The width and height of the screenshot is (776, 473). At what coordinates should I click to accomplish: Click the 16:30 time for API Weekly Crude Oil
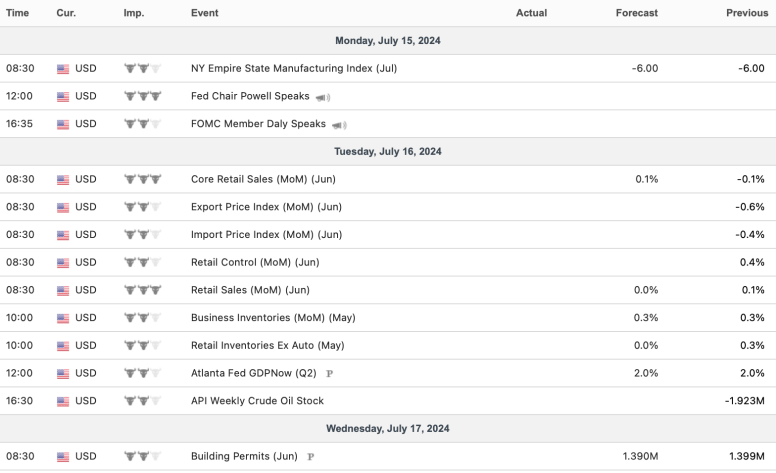(x=19, y=401)
